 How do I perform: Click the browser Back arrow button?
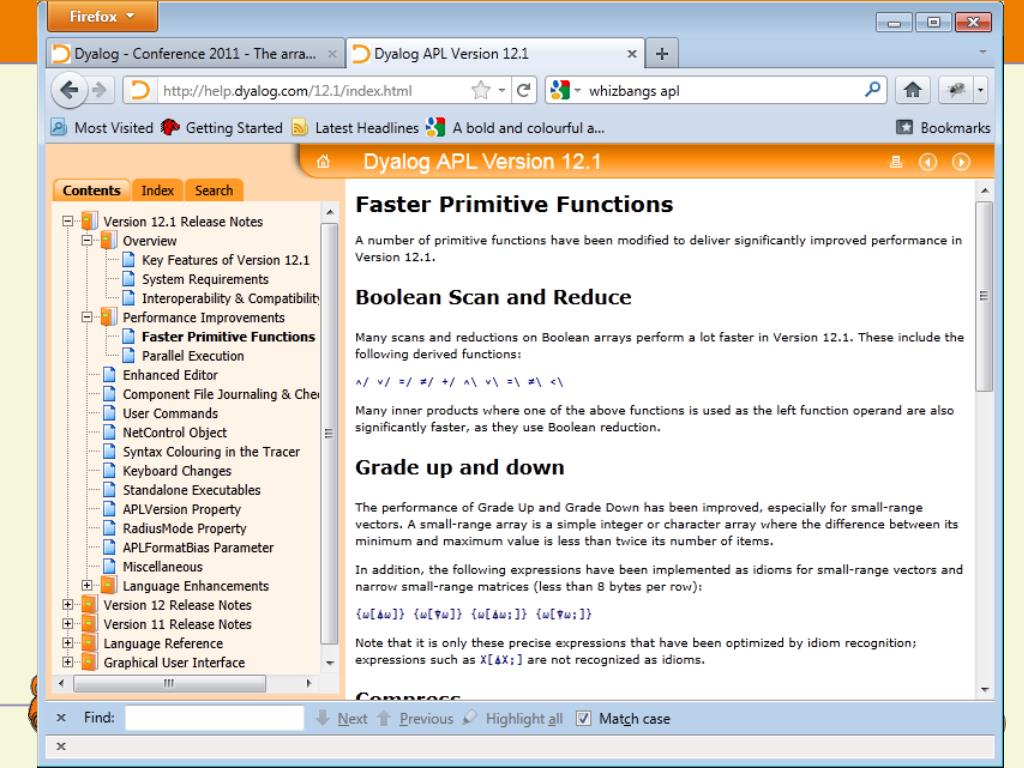tap(69, 90)
